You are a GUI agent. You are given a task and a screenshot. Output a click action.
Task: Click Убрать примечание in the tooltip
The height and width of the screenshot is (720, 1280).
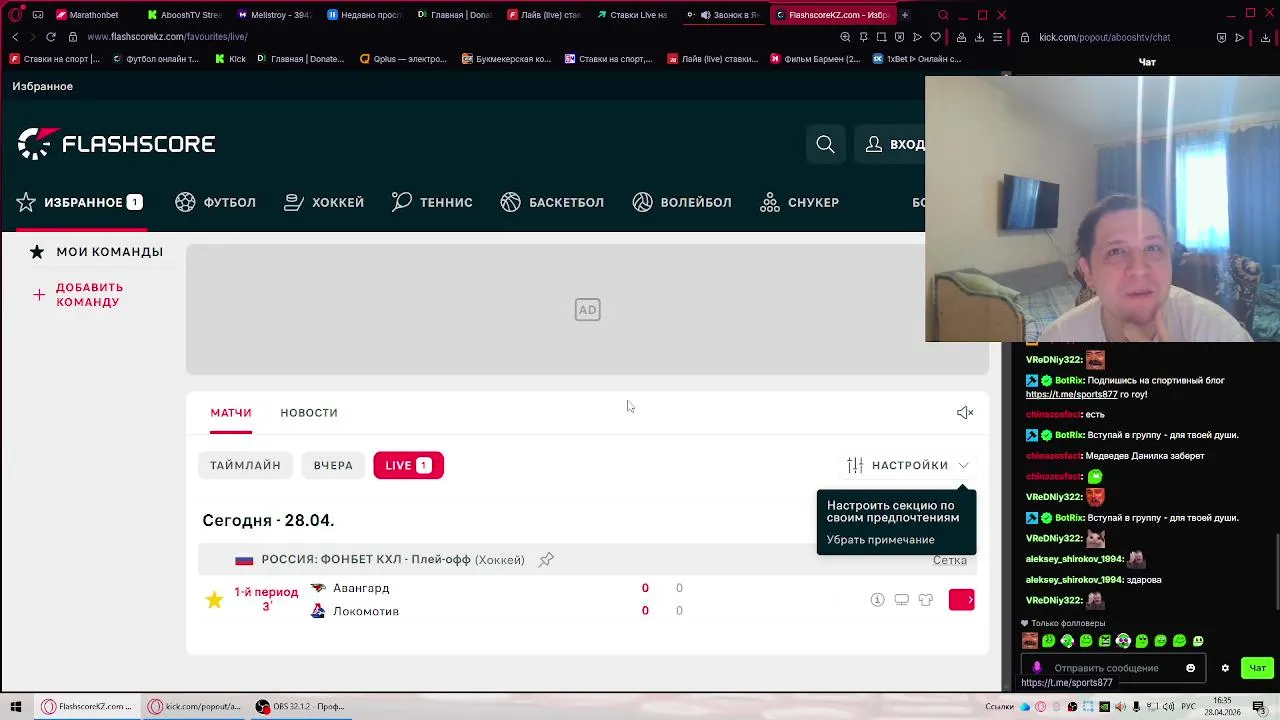point(880,540)
